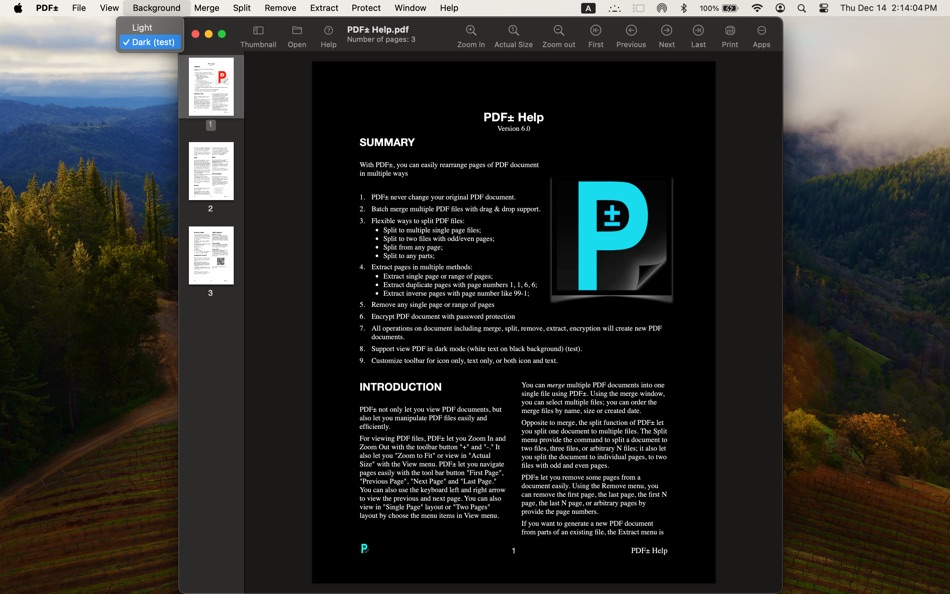The image size is (950, 594).
Task: Open the Merge menu
Action: (x=207, y=8)
